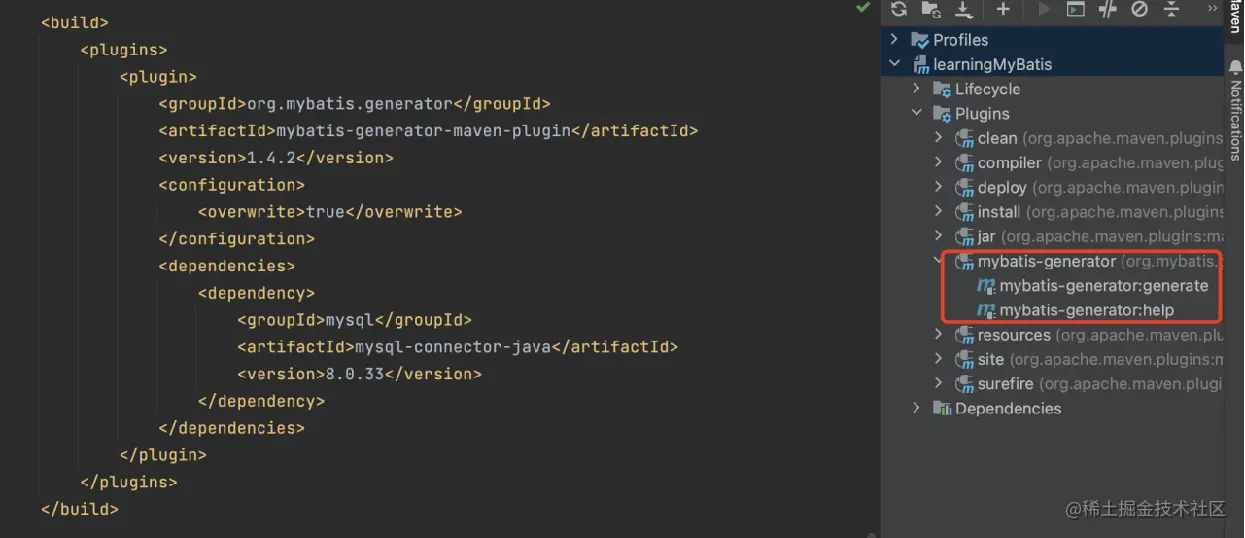Image resolution: width=1245 pixels, height=538 pixels.
Task: Select mybatis-generator:help goal
Action: point(1087,310)
